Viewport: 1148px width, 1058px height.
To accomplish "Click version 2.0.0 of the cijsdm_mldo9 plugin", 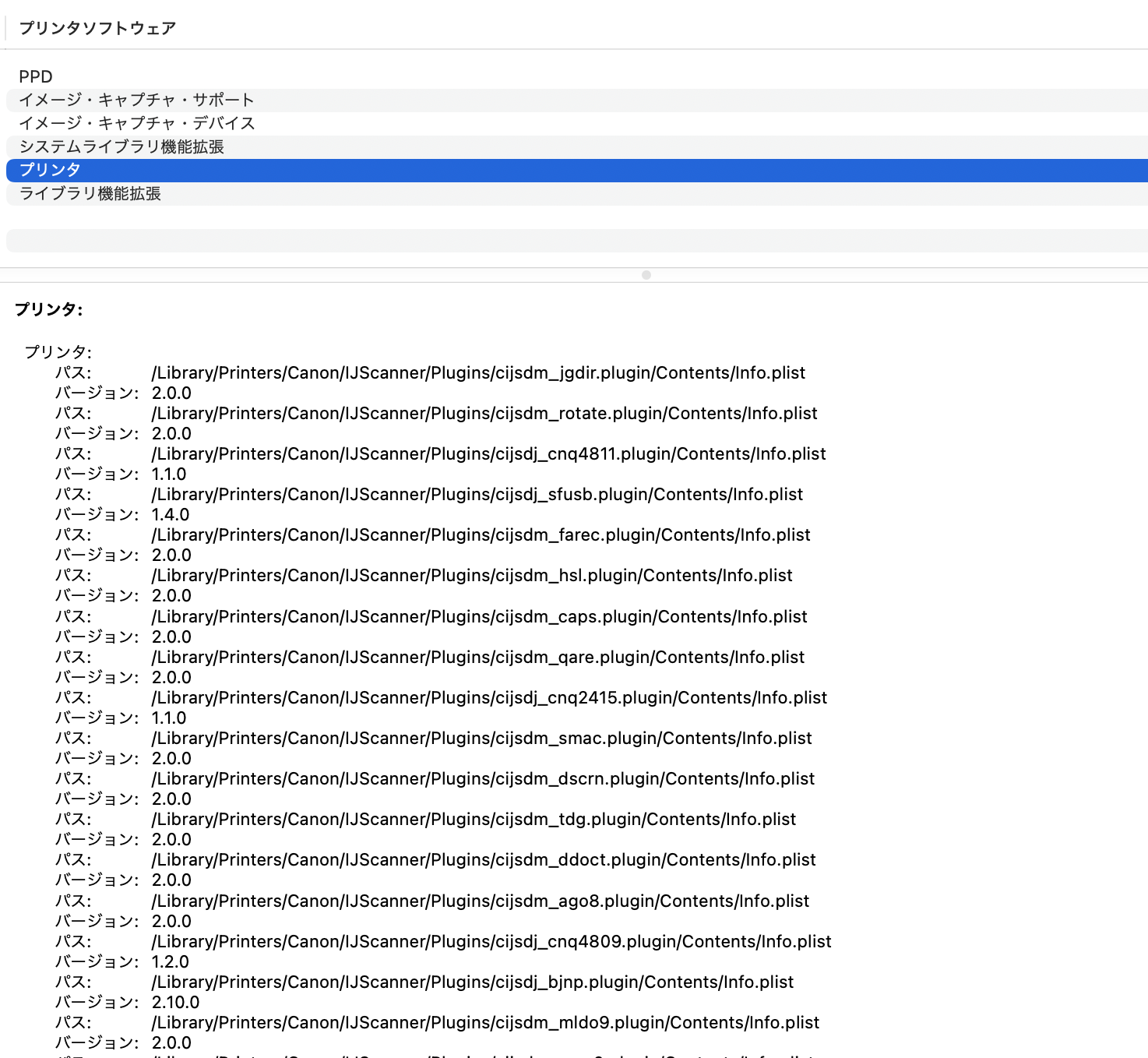I will 171,1042.
